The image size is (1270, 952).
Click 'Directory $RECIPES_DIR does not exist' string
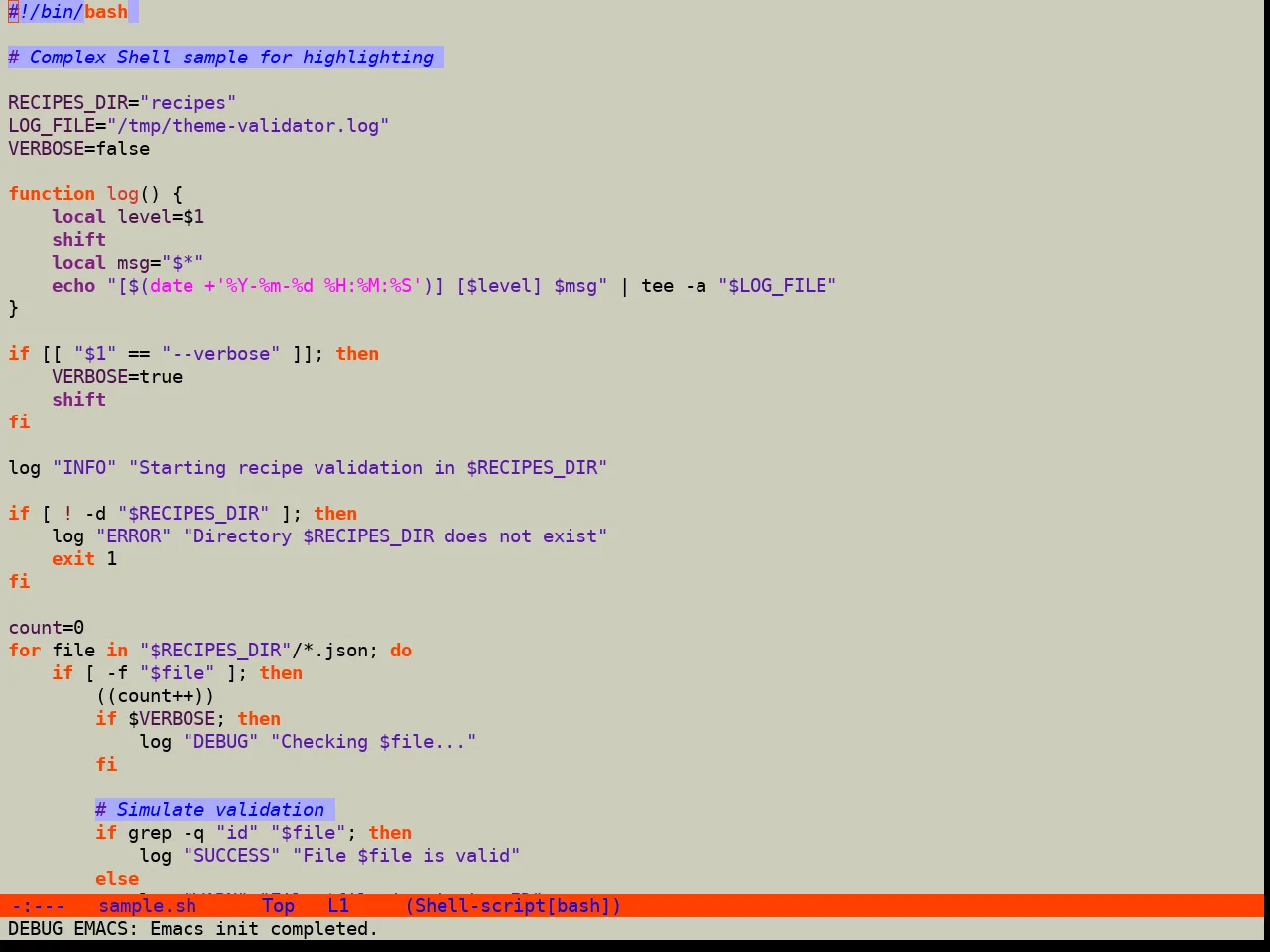pos(396,536)
